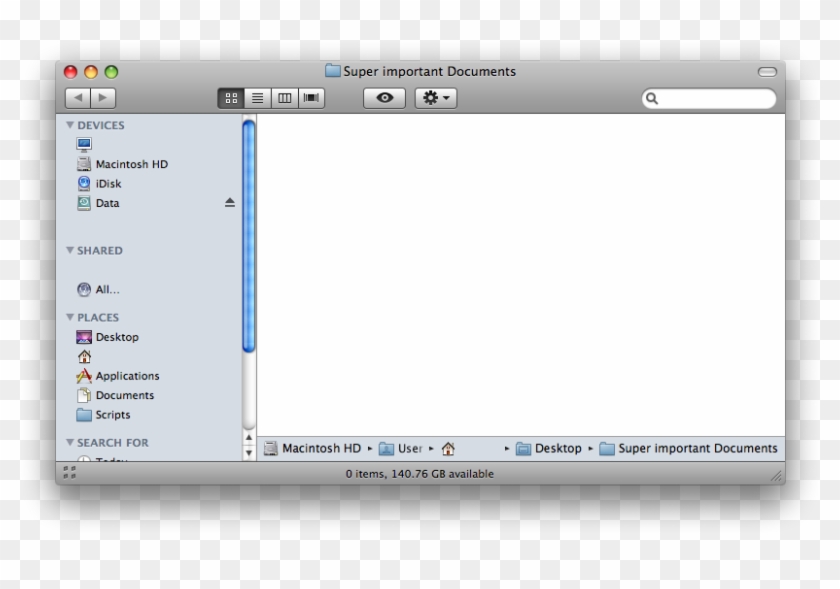Open Macintosh HD from the path bar
The height and width of the screenshot is (589, 840).
pos(320,448)
